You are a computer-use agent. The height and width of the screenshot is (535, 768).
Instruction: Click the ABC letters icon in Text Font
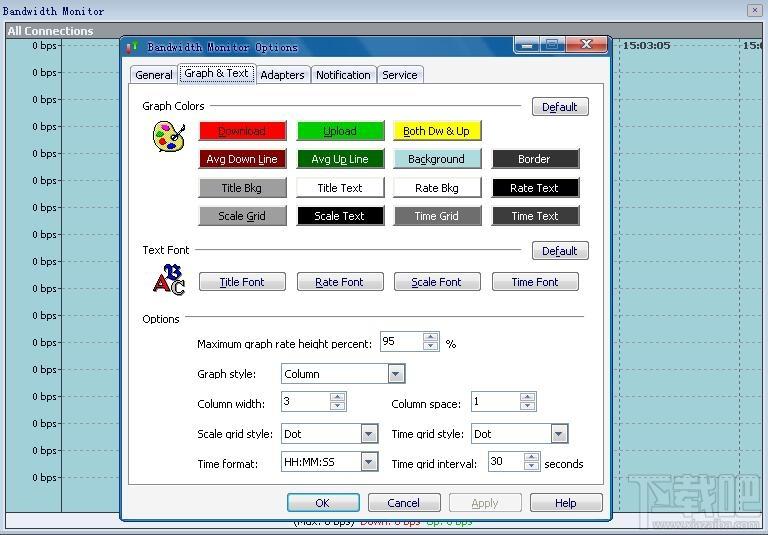coord(169,280)
